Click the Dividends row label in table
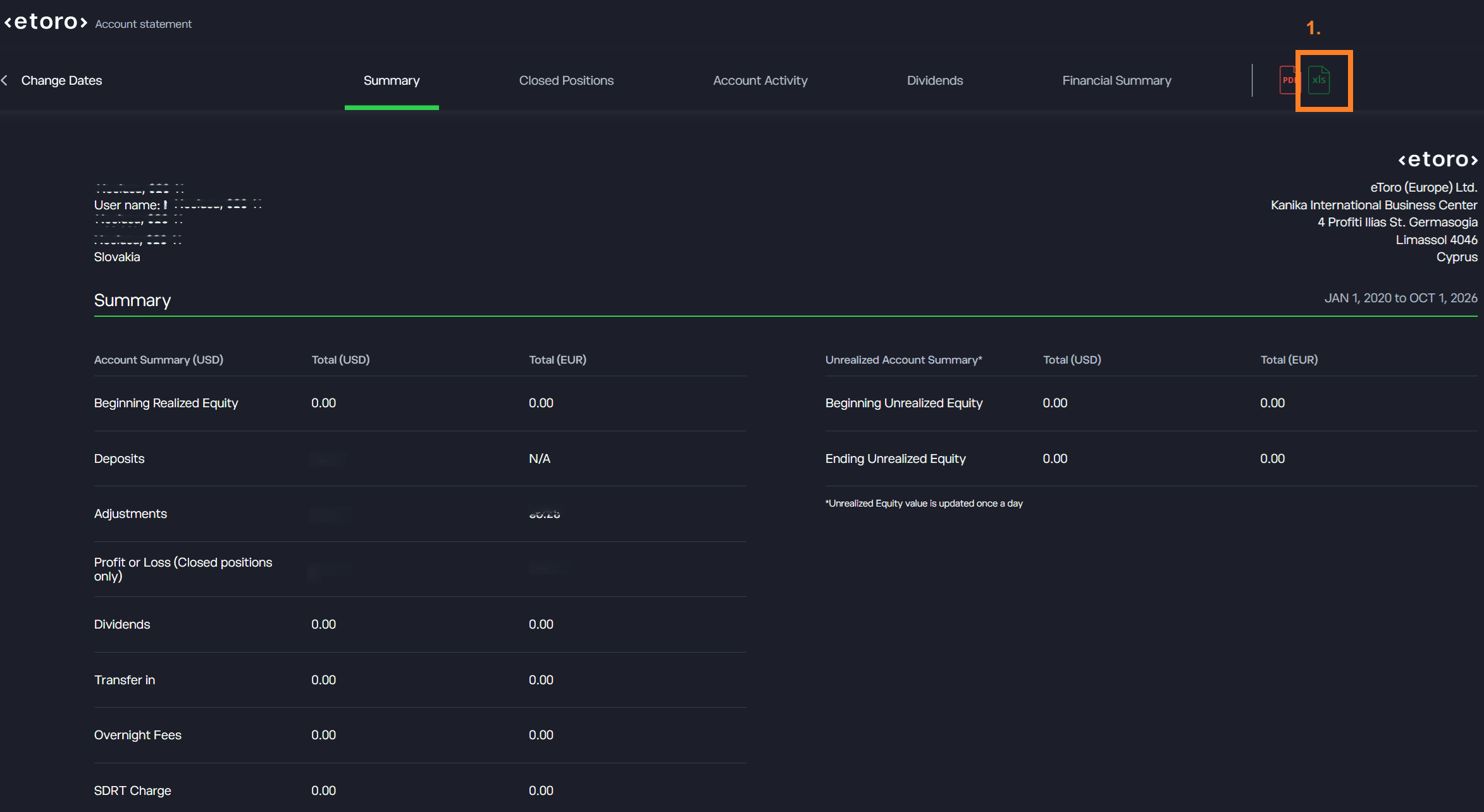The width and height of the screenshot is (1484, 812). click(x=122, y=624)
